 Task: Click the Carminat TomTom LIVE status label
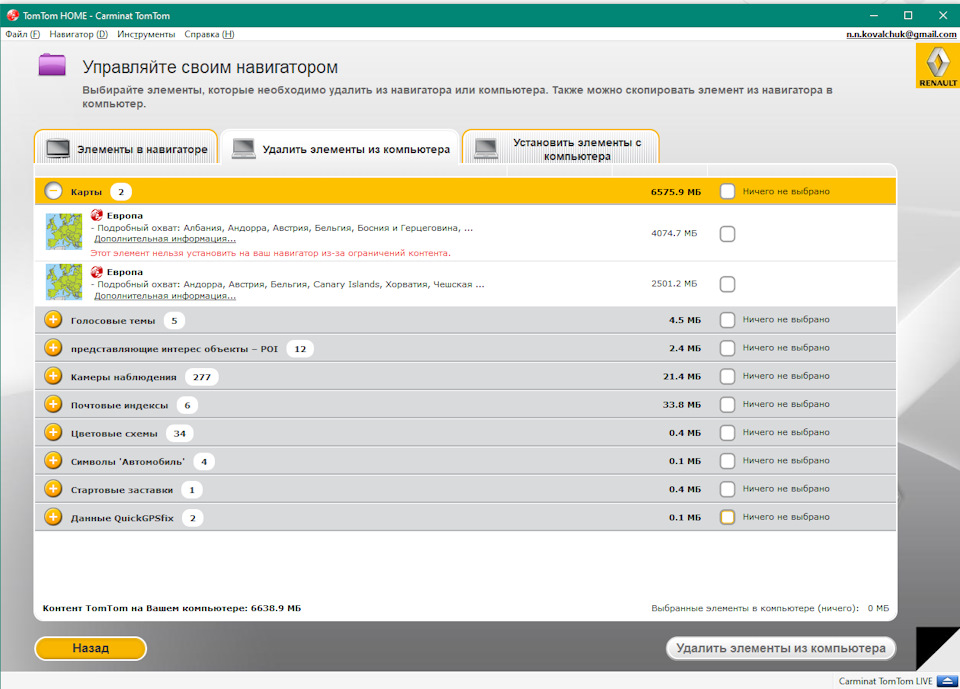pyautogui.click(x=885, y=681)
